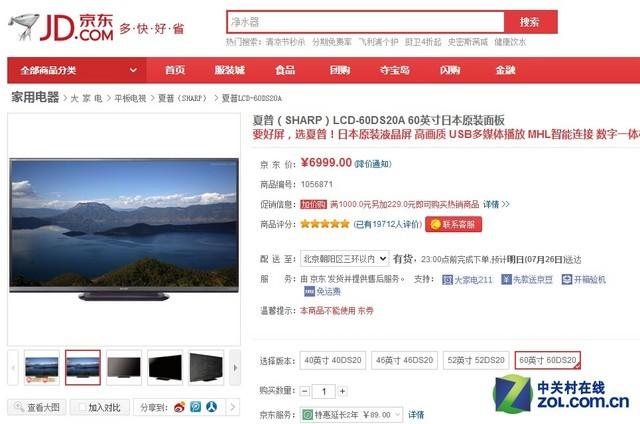This screenshot has height=424, width=640.
Task: Select the dark side-view TV thumbnail
Action: 165,367
